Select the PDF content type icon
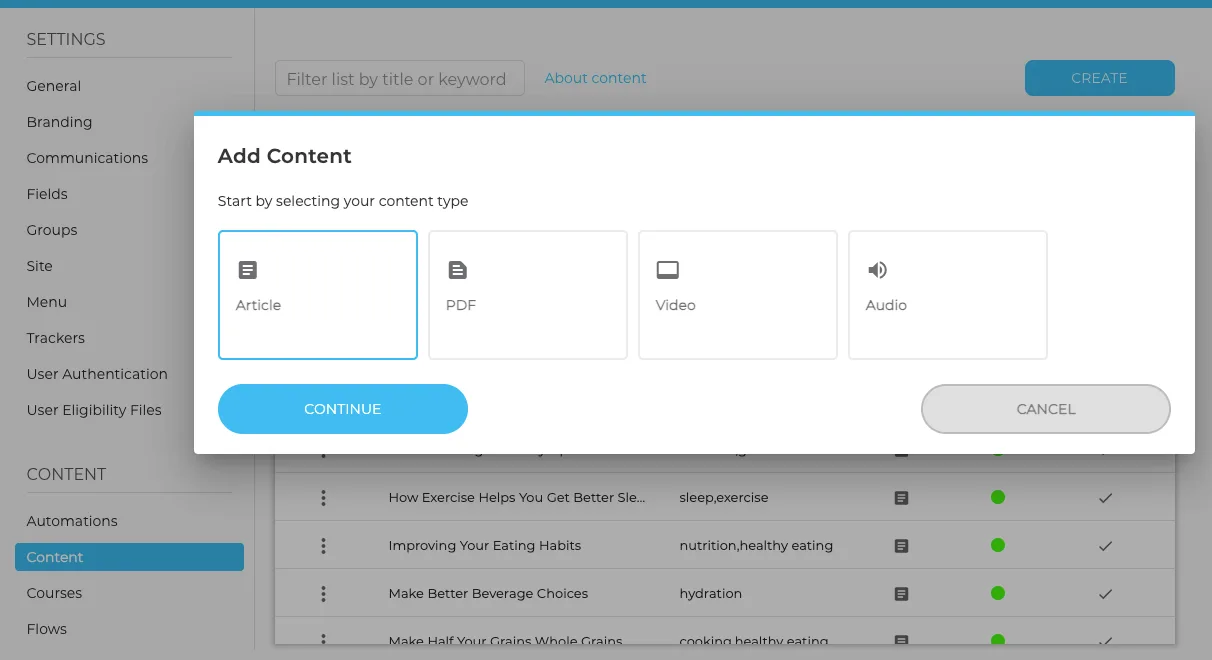1212x660 pixels. (x=457, y=269)
